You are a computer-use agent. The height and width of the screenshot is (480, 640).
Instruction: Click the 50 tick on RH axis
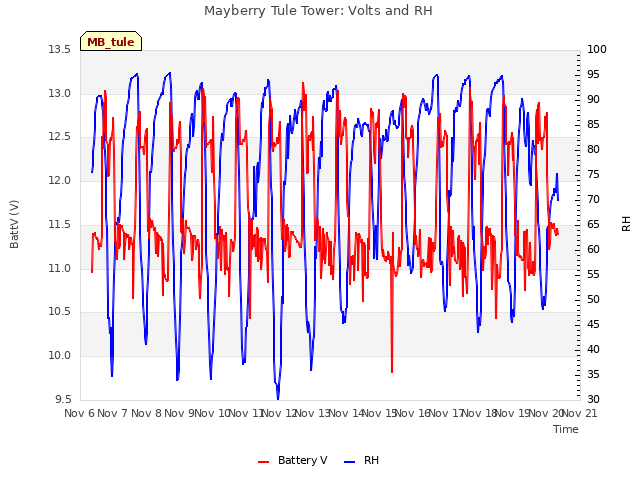click(x=593, y=300)
